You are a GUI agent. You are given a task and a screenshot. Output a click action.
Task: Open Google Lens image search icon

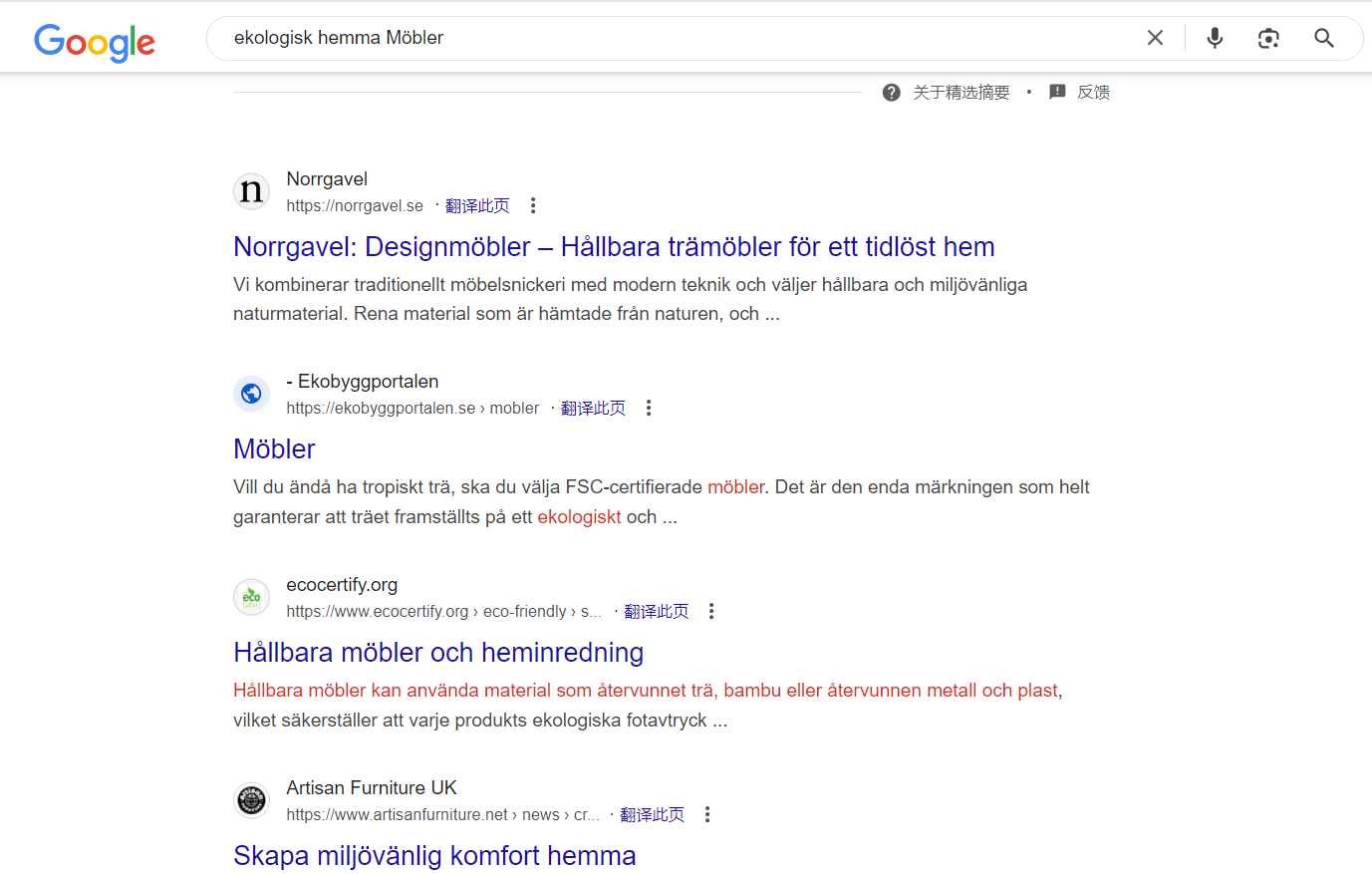coord(1268,38)
